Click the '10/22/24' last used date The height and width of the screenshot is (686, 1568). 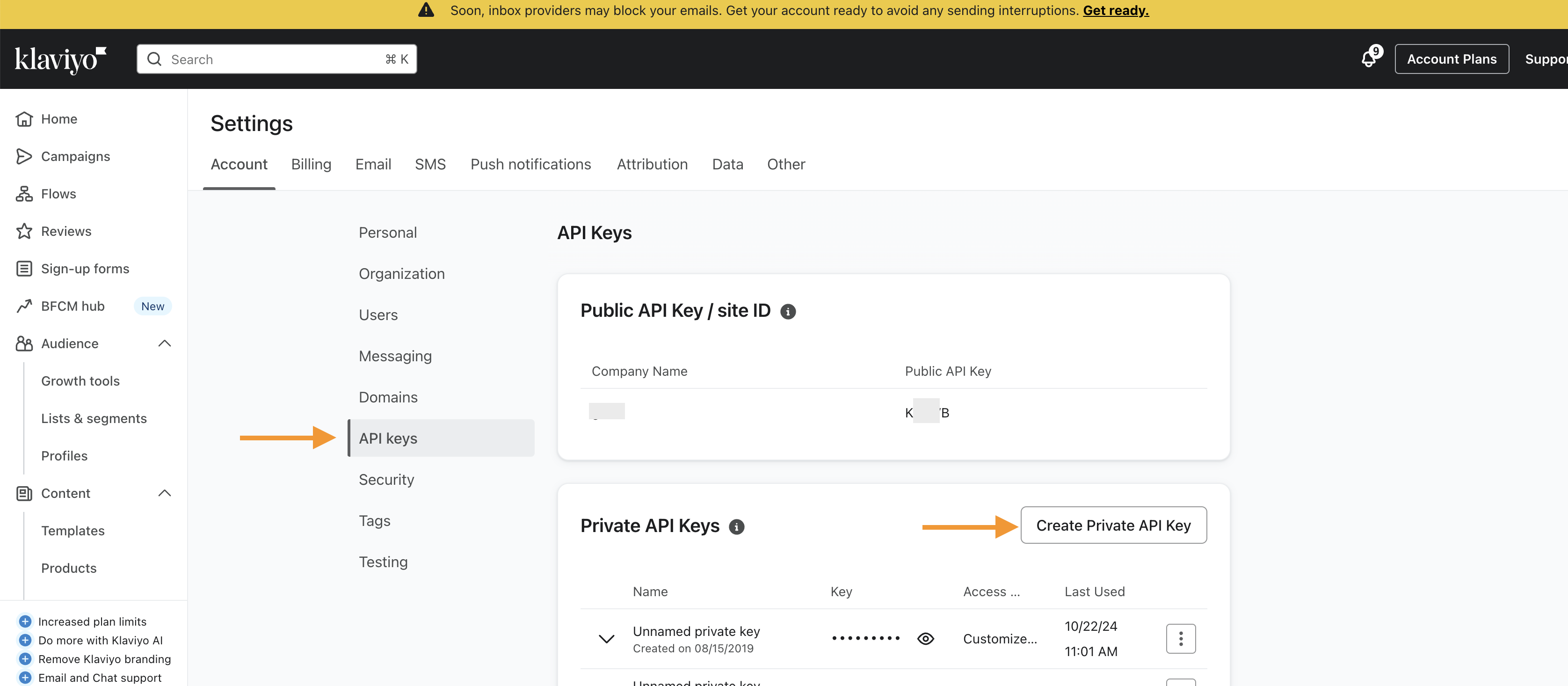point(1091,627)
